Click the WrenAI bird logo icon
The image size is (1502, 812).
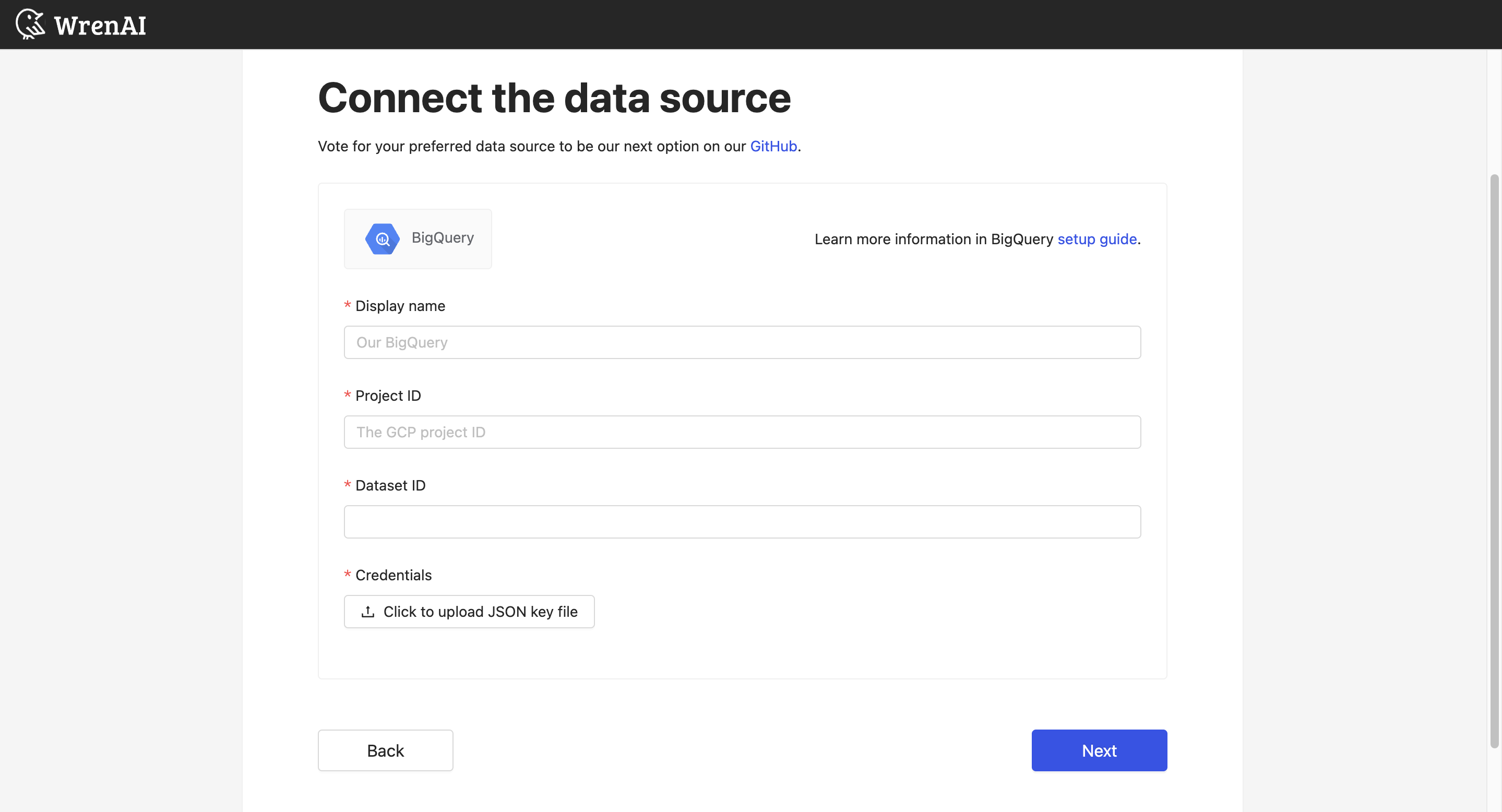coord(30,25)
